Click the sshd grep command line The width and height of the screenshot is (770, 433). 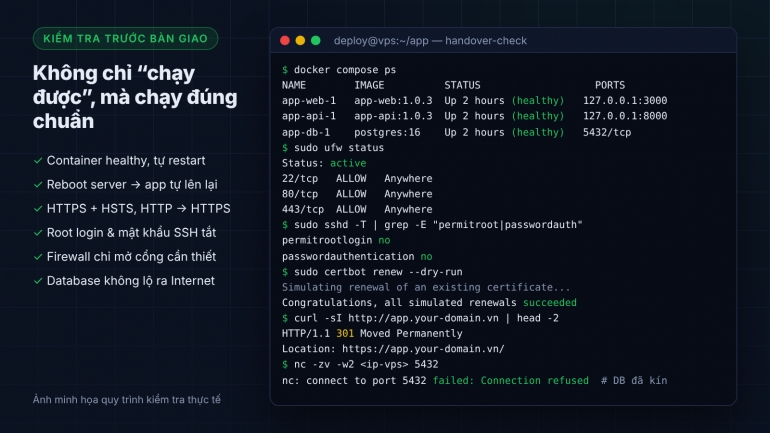click(438, 225)
